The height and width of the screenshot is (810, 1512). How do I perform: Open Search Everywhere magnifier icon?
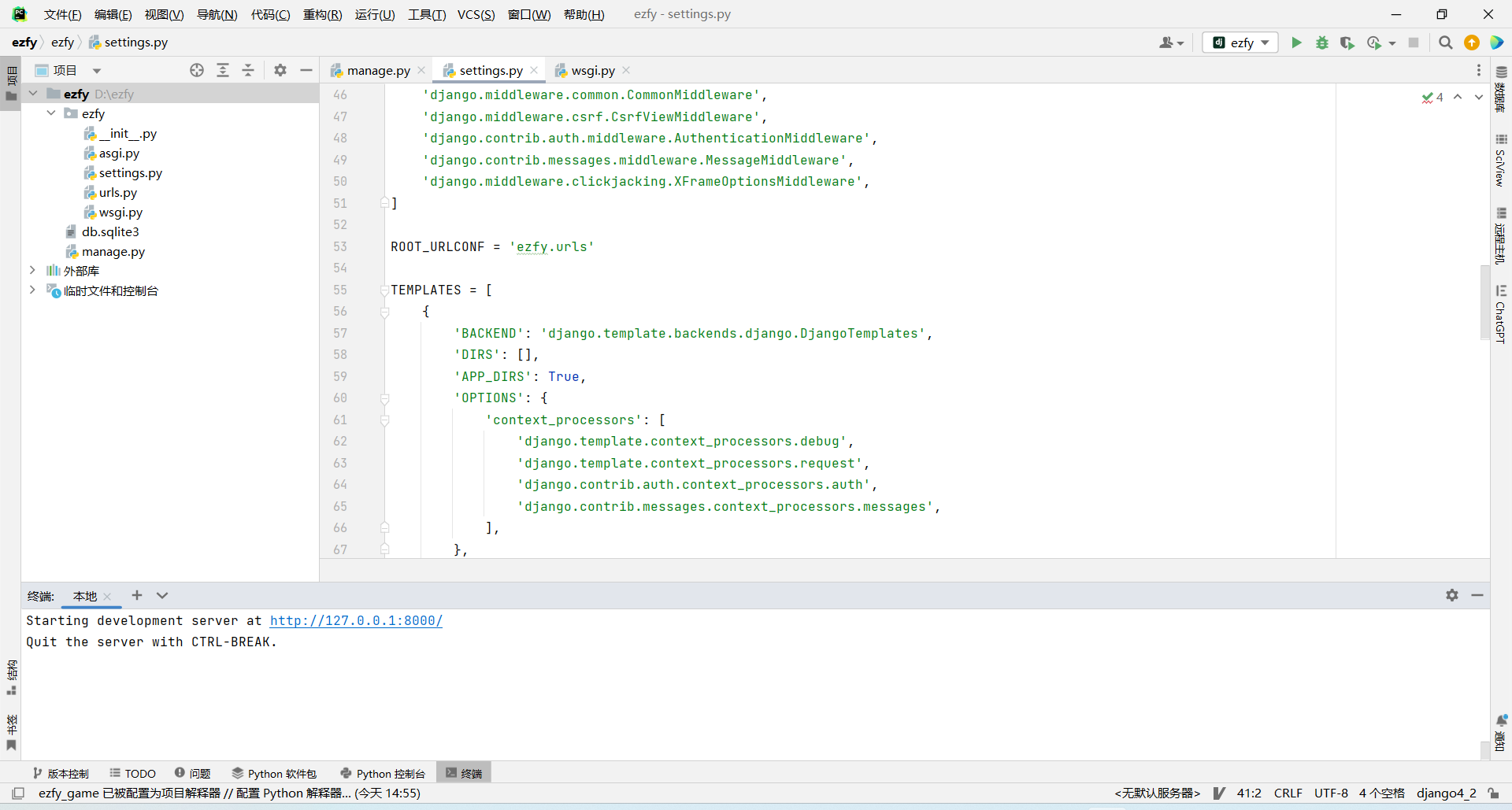[x=1445, y=43]
